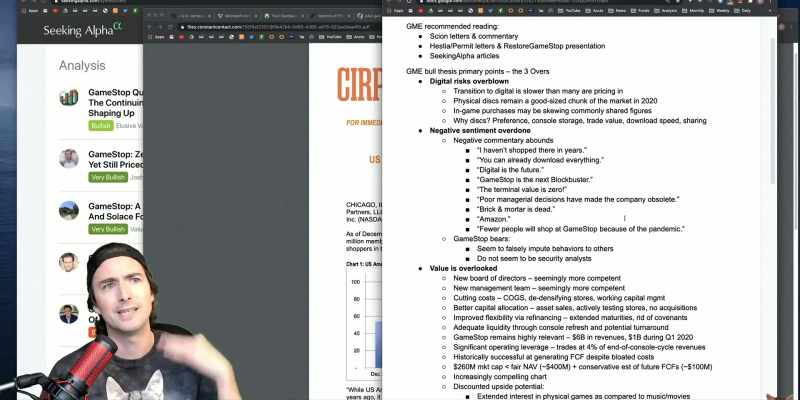Viewport: 800px width, 400px height.
Task: Click the 'GameStop bears:' bullet
Action: pos(481,239)
